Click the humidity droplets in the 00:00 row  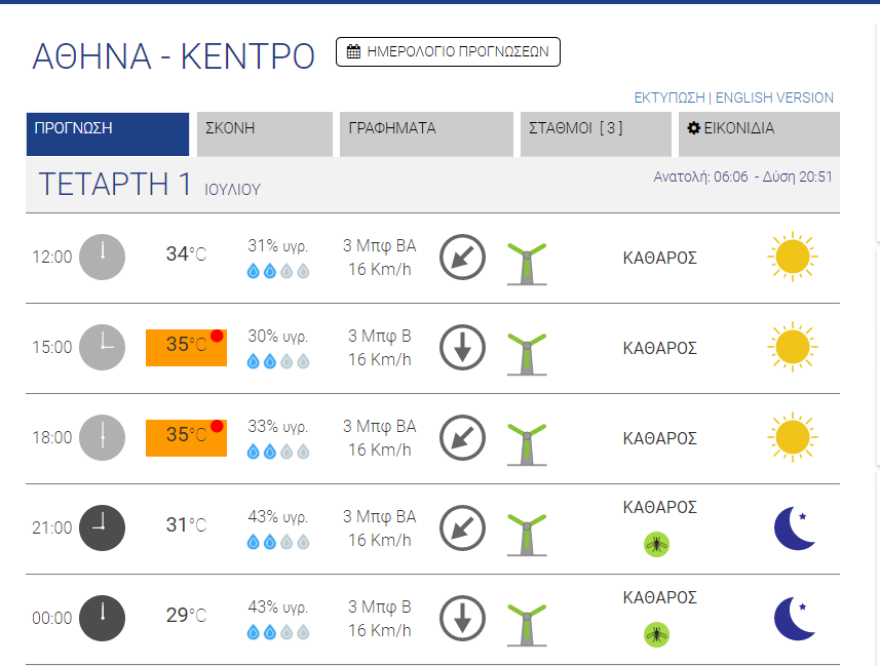click(278, 632)
